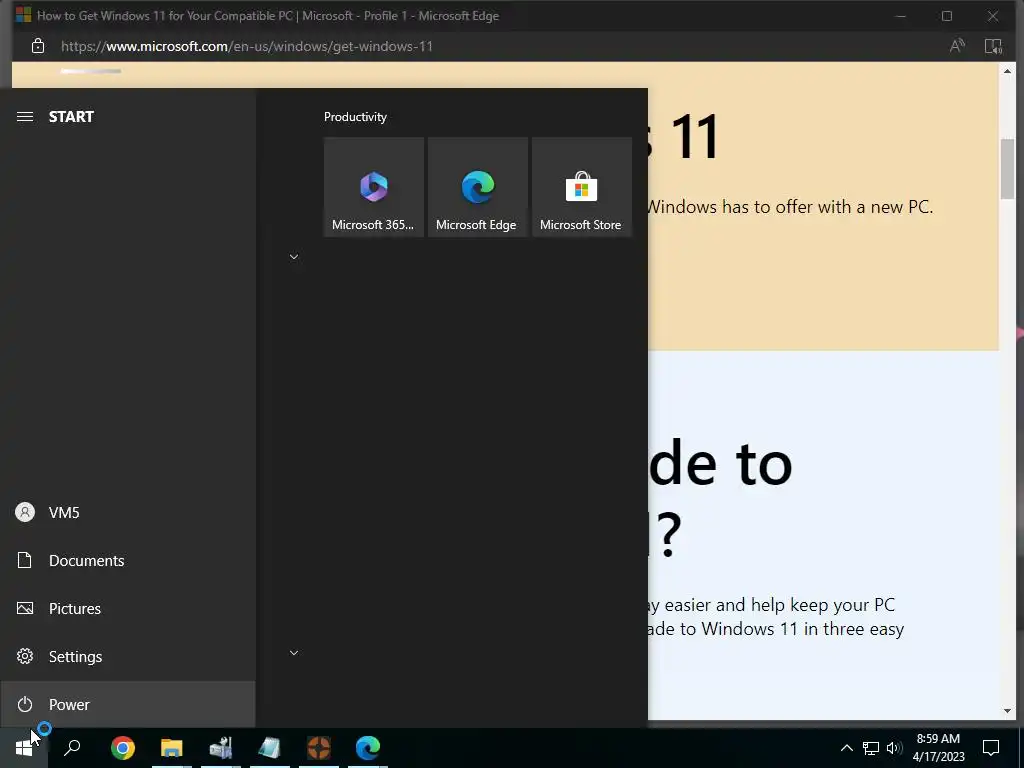Open File Explorer from taskbar
The width and height of the screenshot is (1024, 768).
(x=172, y=748)
